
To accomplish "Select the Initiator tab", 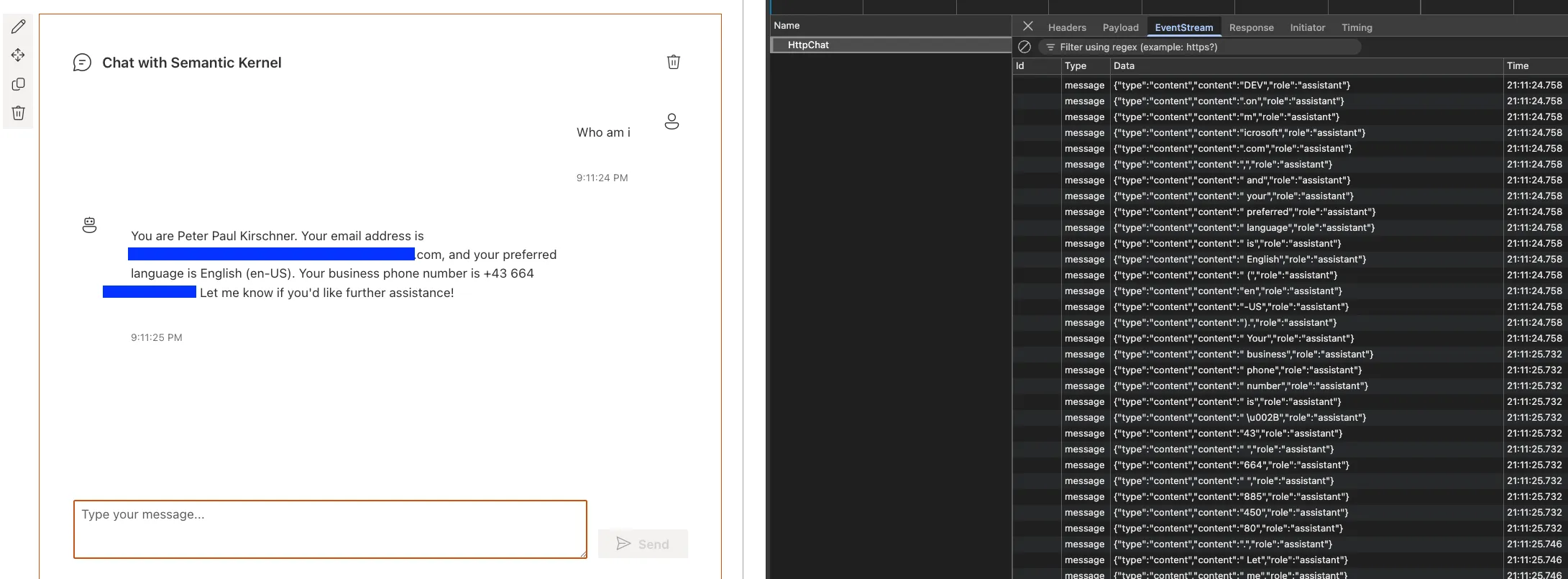I will click(1307, 27).
